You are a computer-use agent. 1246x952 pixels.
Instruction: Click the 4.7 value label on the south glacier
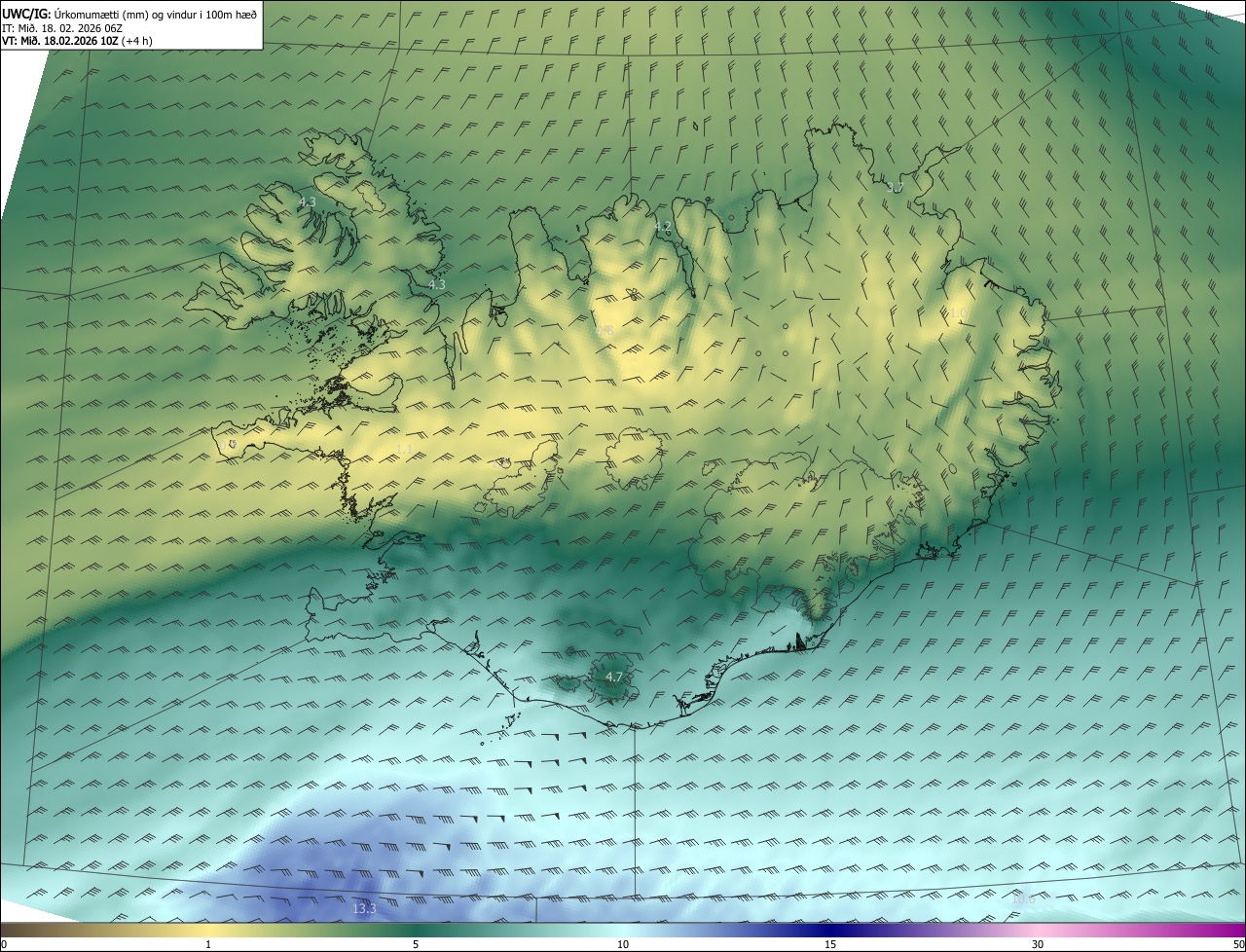pos(613,677)
